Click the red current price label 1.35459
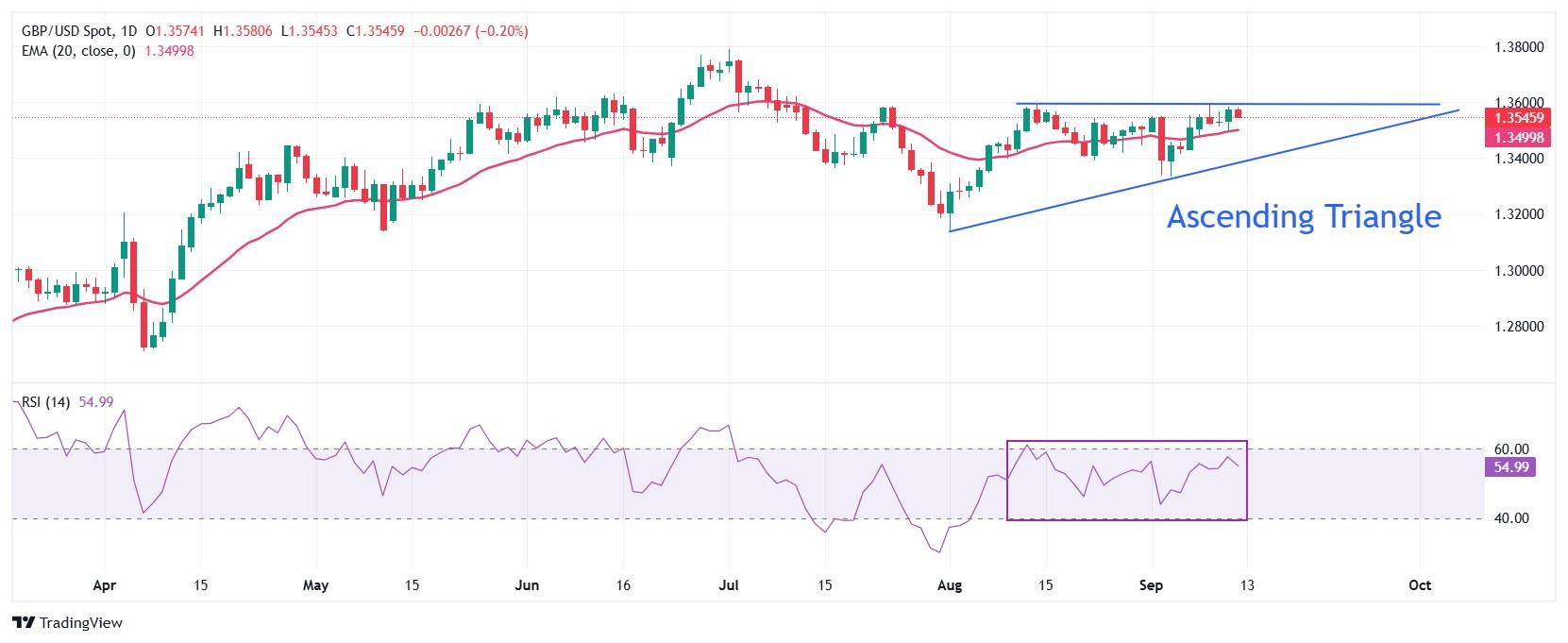 click(1519, 118)
